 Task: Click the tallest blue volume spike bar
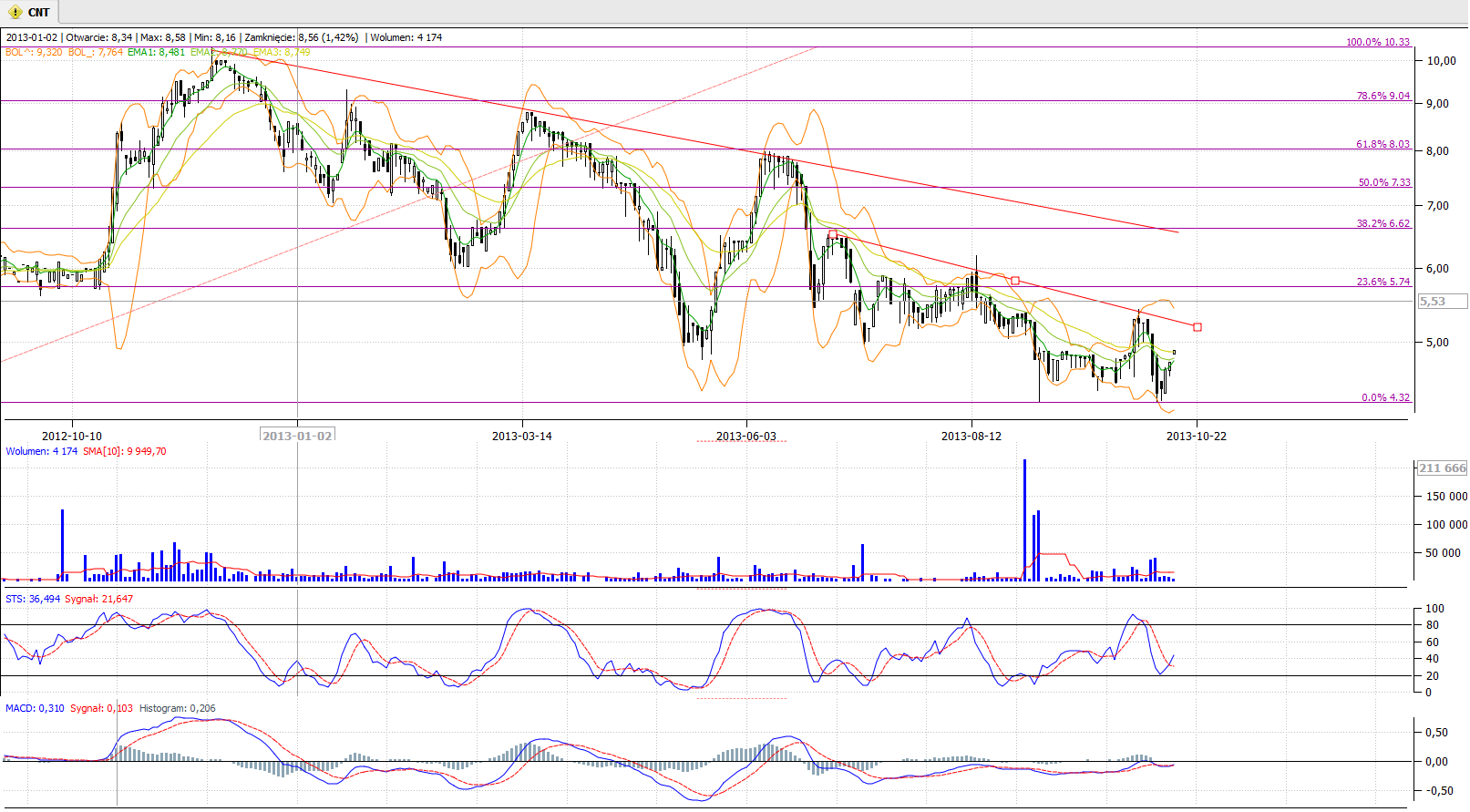click(x=1024, y=519)
